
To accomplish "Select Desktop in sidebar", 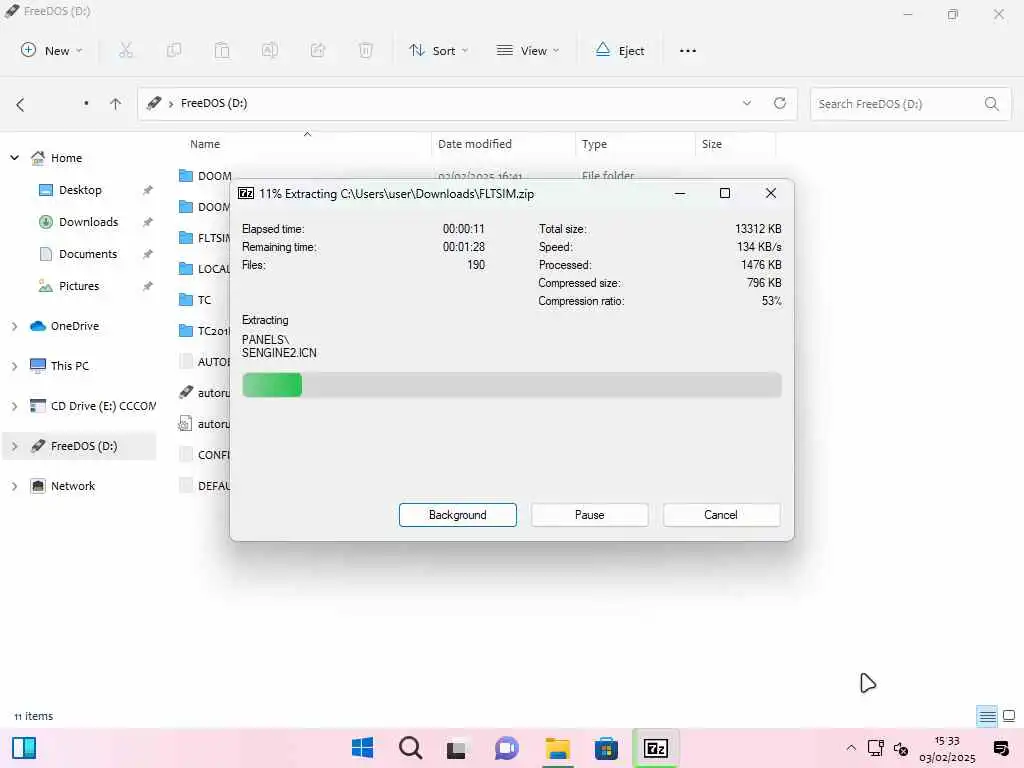I will (80, 190).
